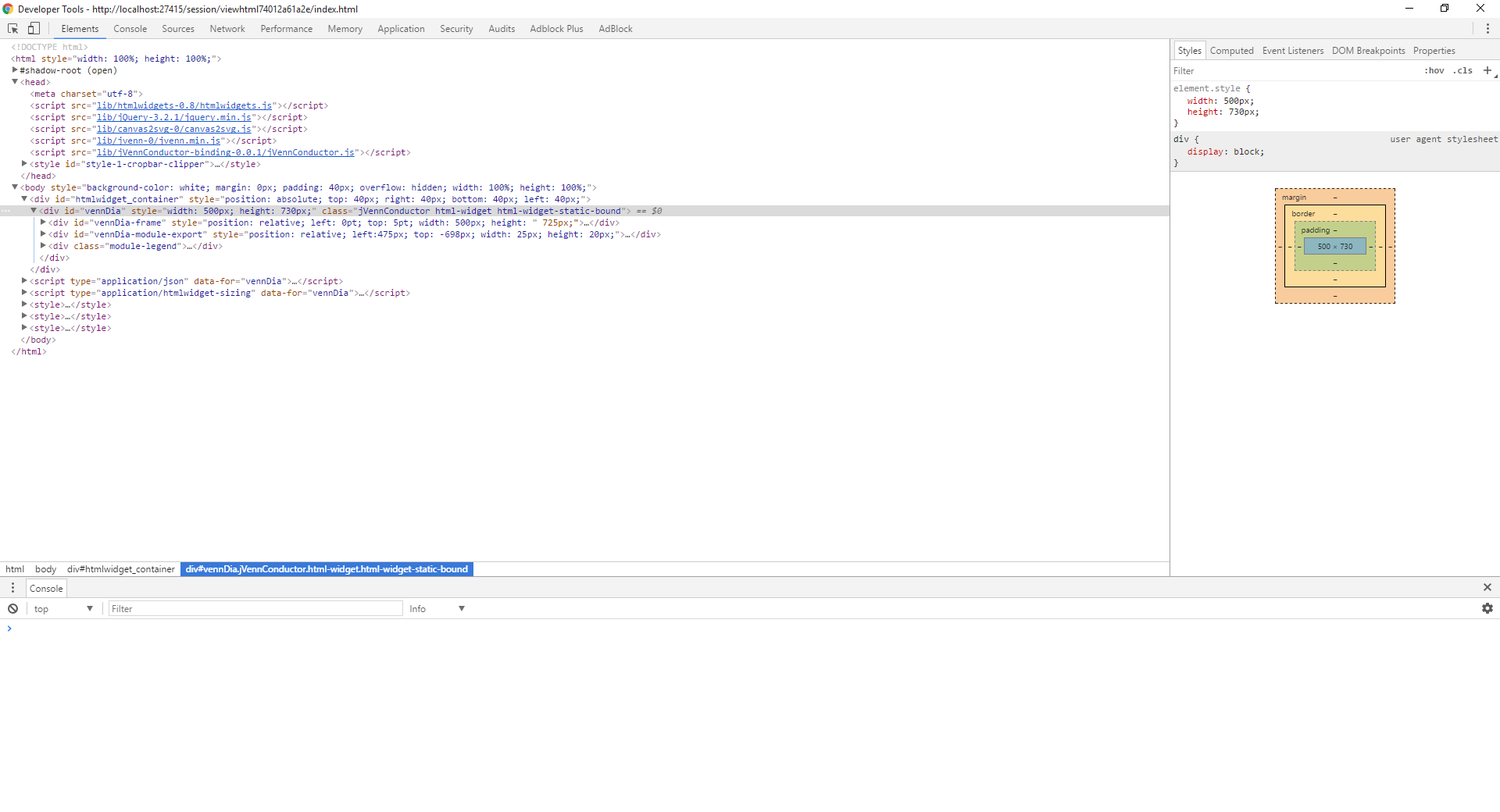Screen dimensions: 1500x812
Task: Collapse the body element node
Action: click(x=14, y=187)
